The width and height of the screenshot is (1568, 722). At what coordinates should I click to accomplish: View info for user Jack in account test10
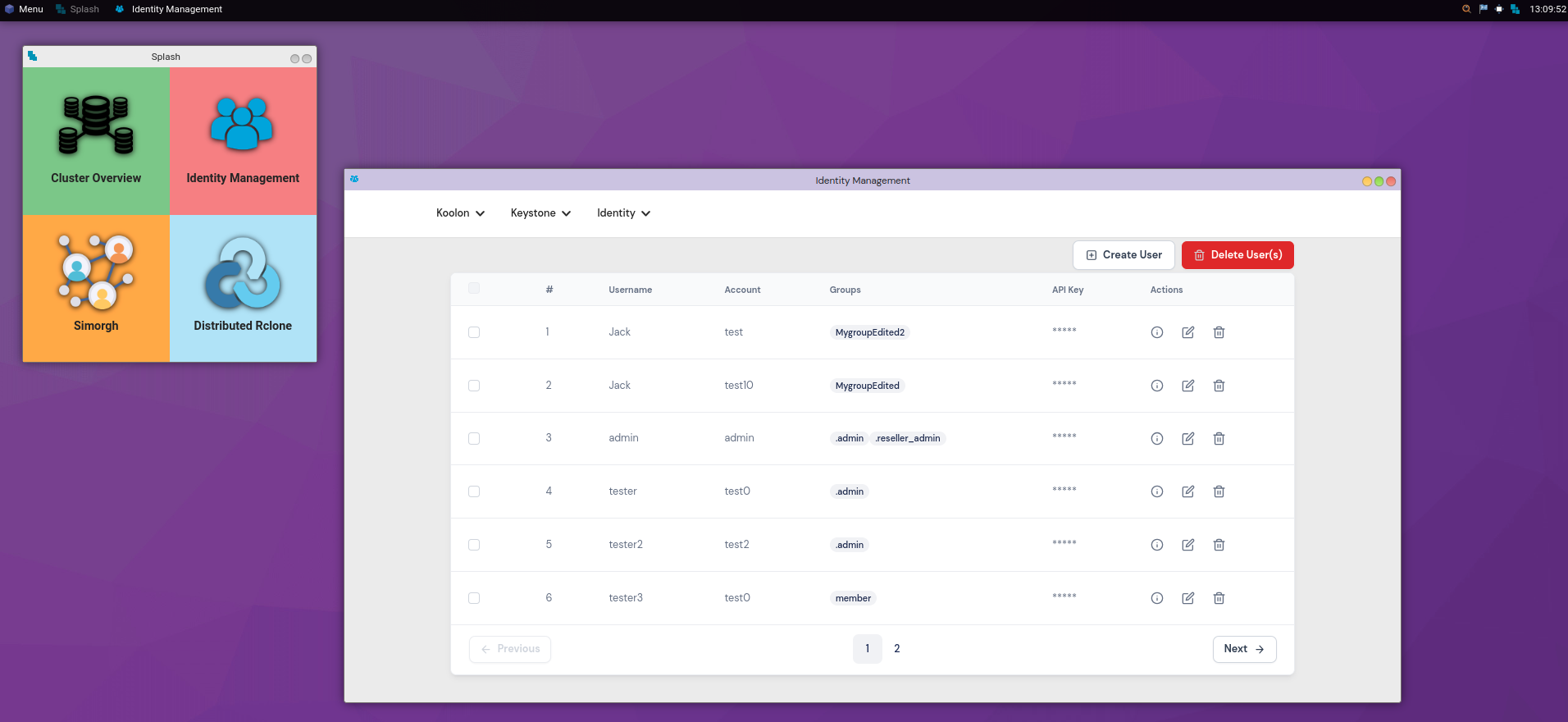(x=1157, y=386)
